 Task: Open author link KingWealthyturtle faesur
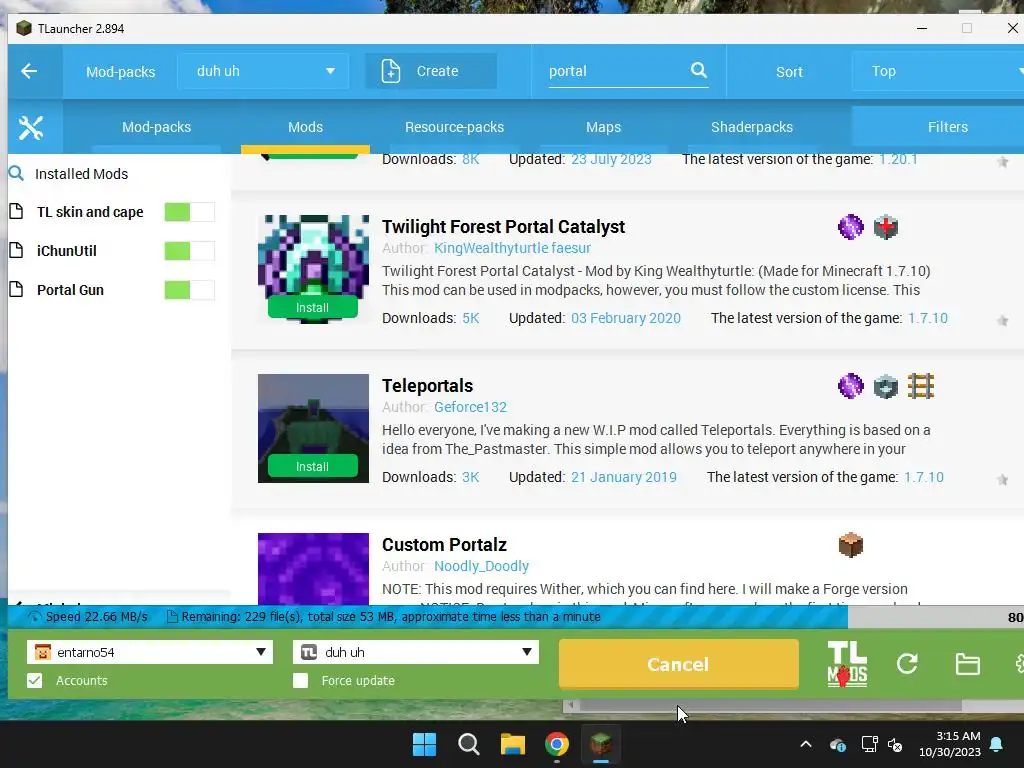coord(512,248)
